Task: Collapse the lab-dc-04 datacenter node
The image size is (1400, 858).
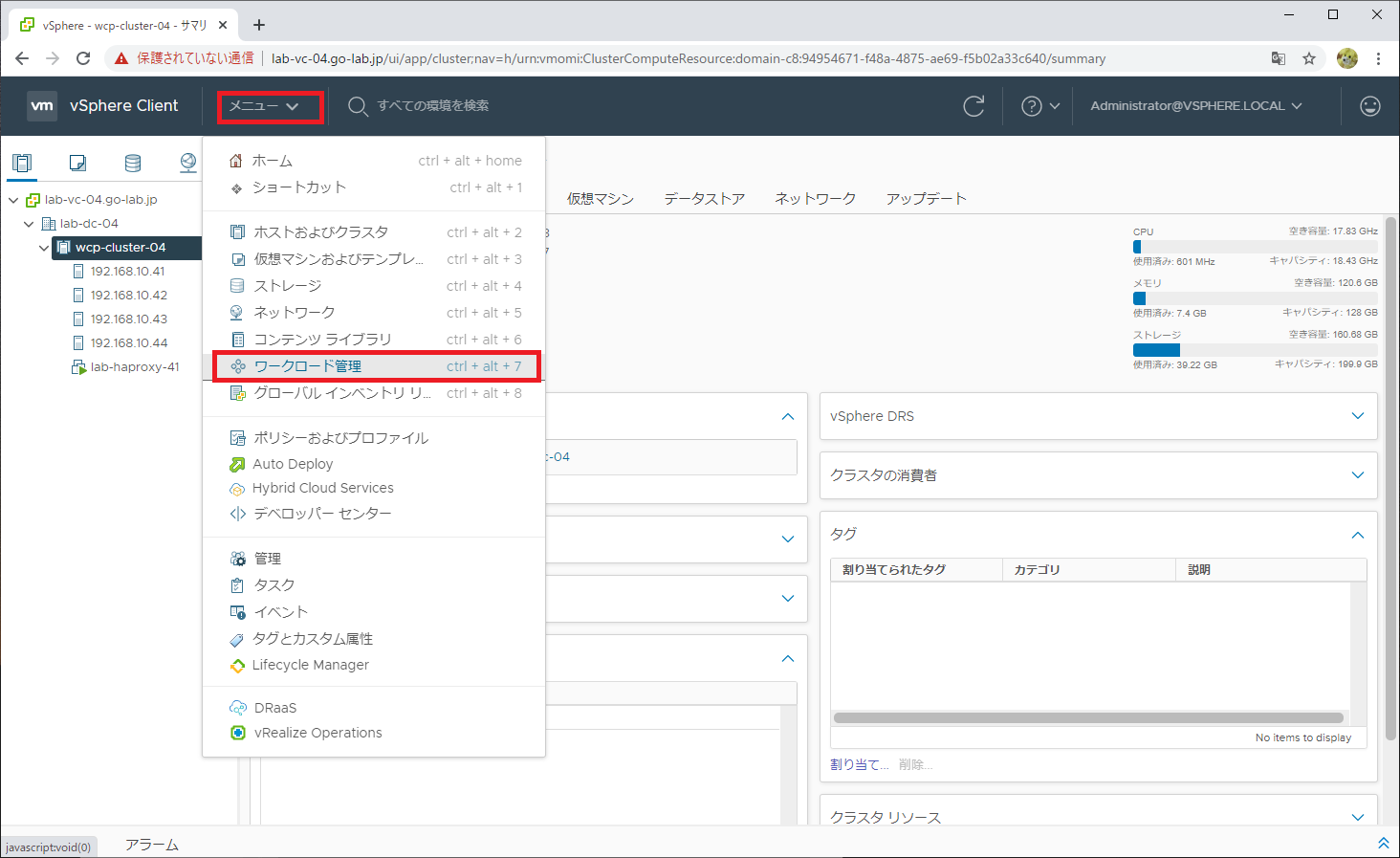Action: (29, 224)
